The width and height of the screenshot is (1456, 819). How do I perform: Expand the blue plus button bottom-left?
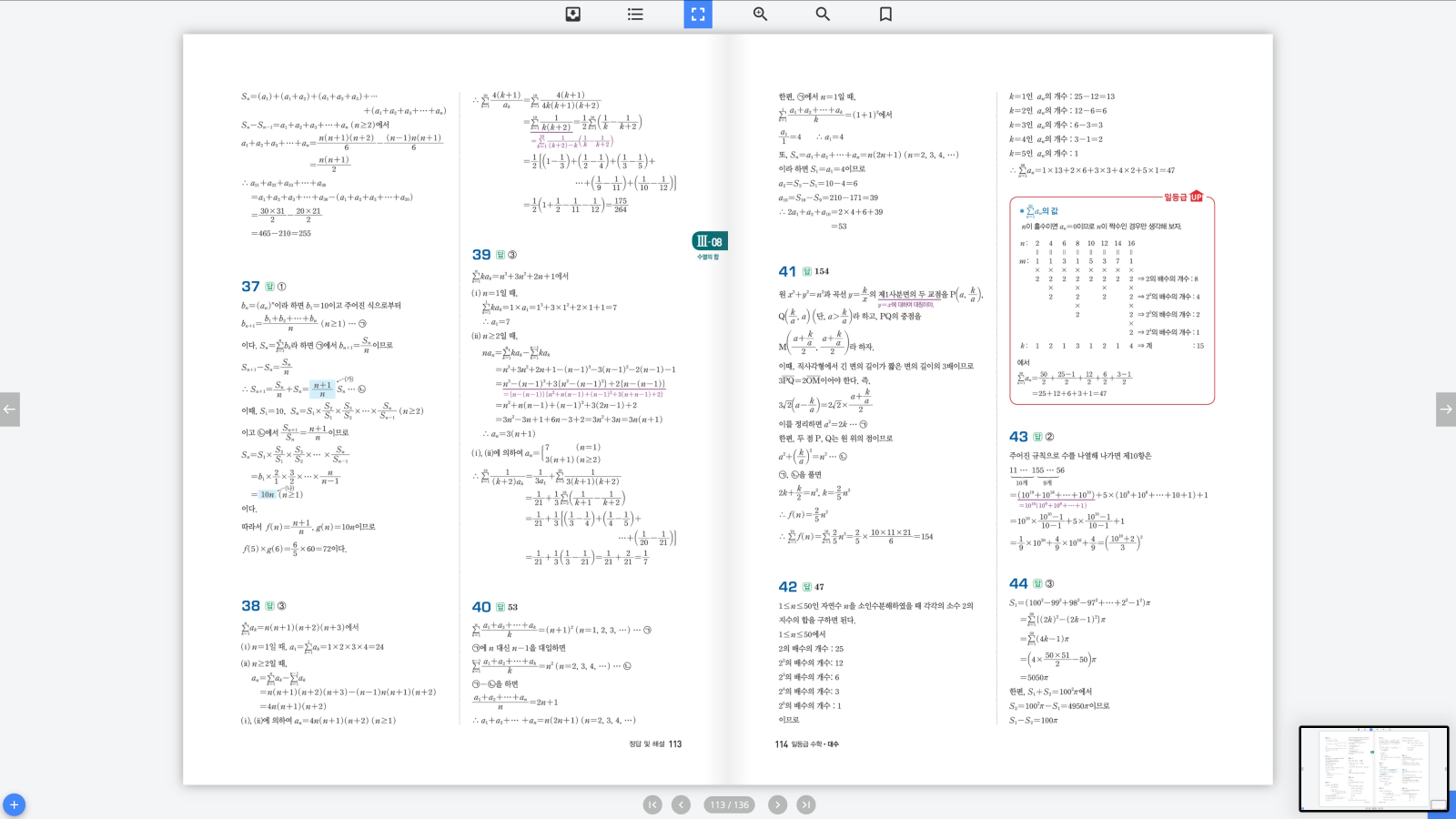pyautogui.click(x=14, y=804)
